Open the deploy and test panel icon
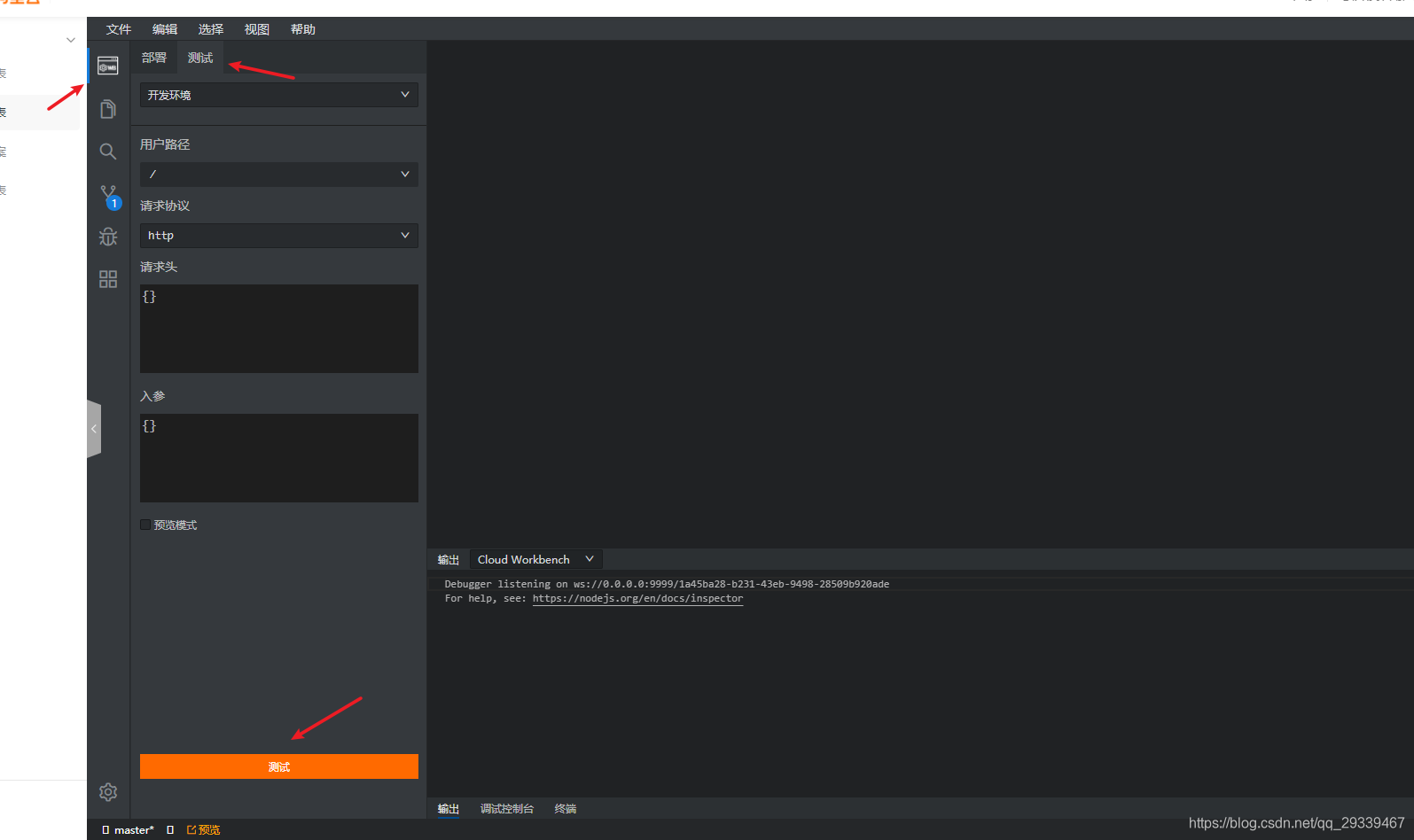The height and width of the screenshot is (840, 1414). pyautogui.click(x=108, y=66)
